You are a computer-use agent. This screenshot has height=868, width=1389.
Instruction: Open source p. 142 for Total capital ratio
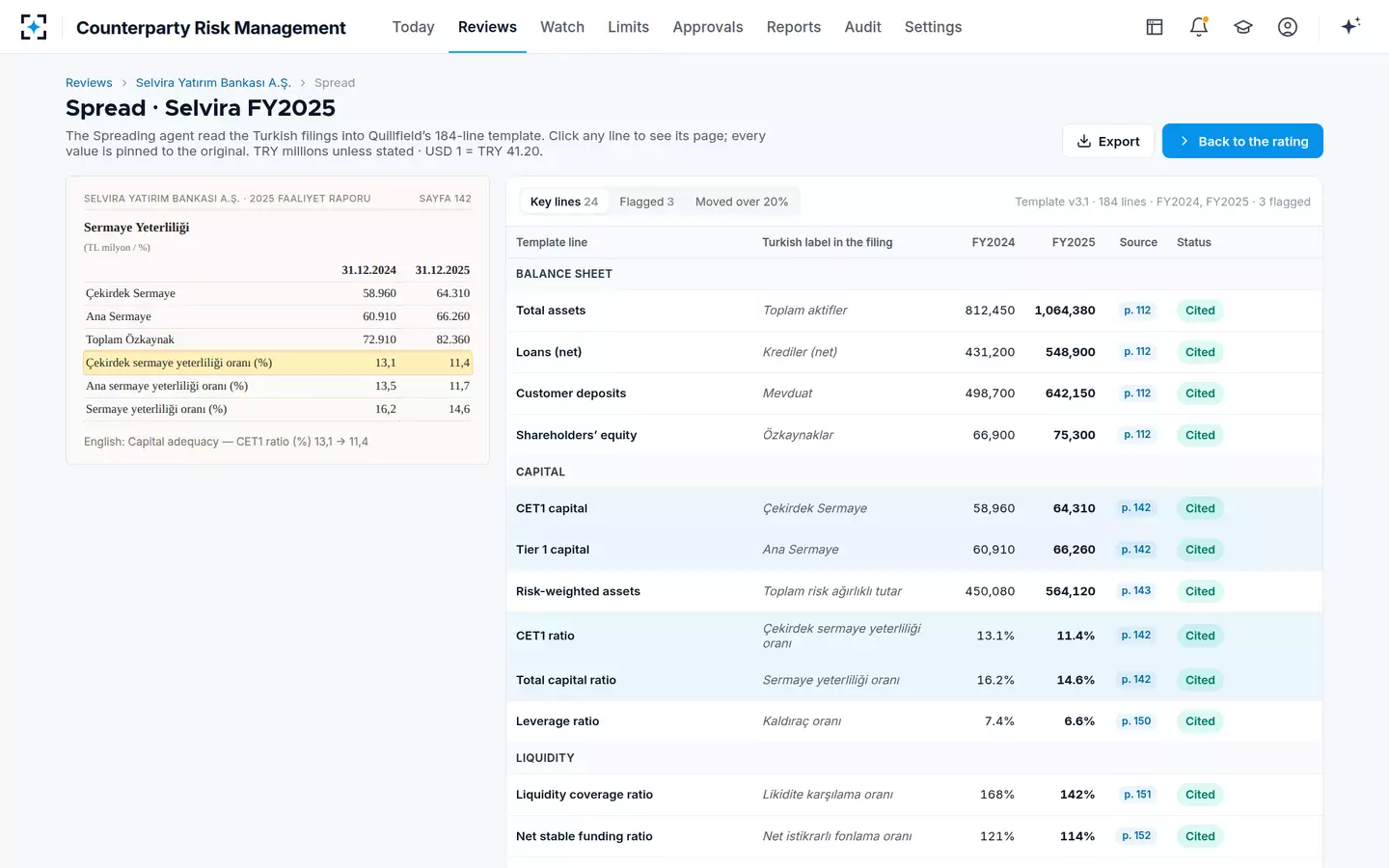tap(1136, 680)
